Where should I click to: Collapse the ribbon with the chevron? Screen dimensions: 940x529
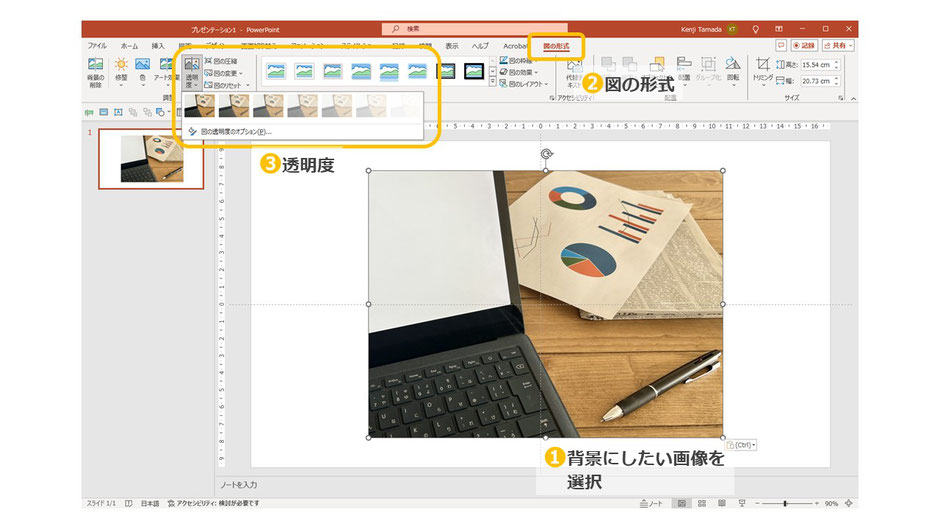pos(852,98)
